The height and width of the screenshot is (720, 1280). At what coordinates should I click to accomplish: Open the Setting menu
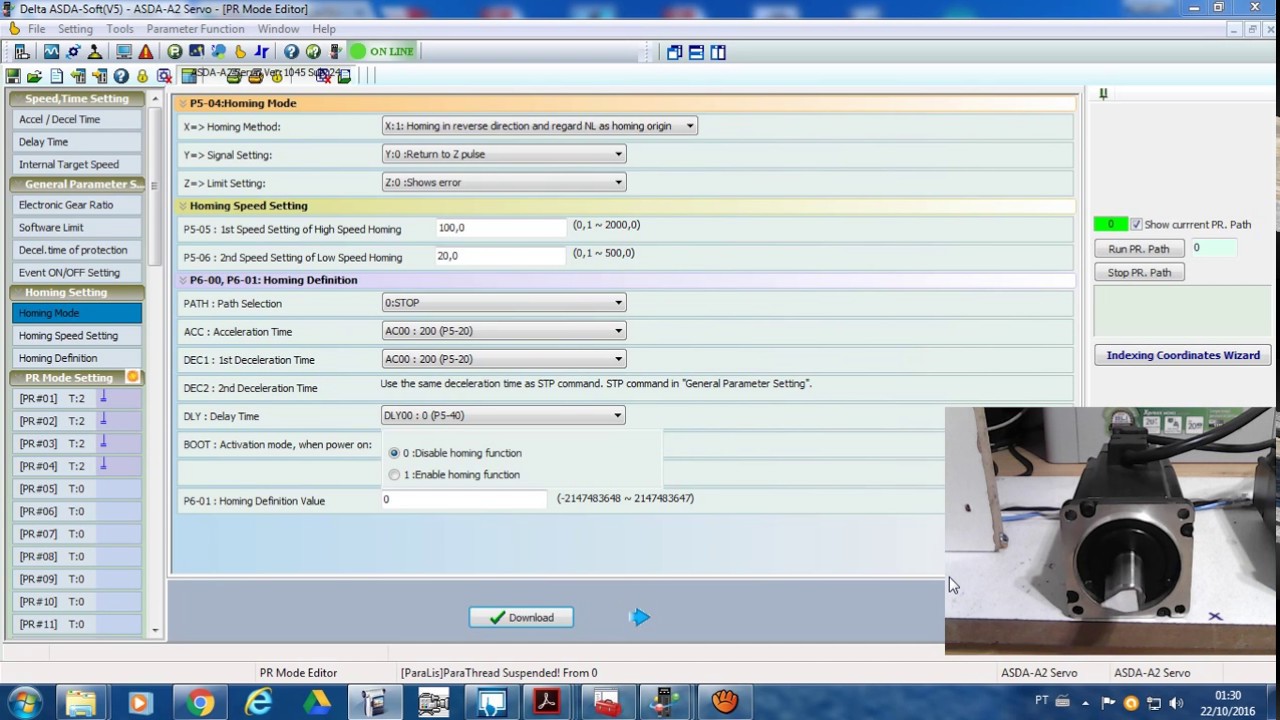tap(75, 29)
